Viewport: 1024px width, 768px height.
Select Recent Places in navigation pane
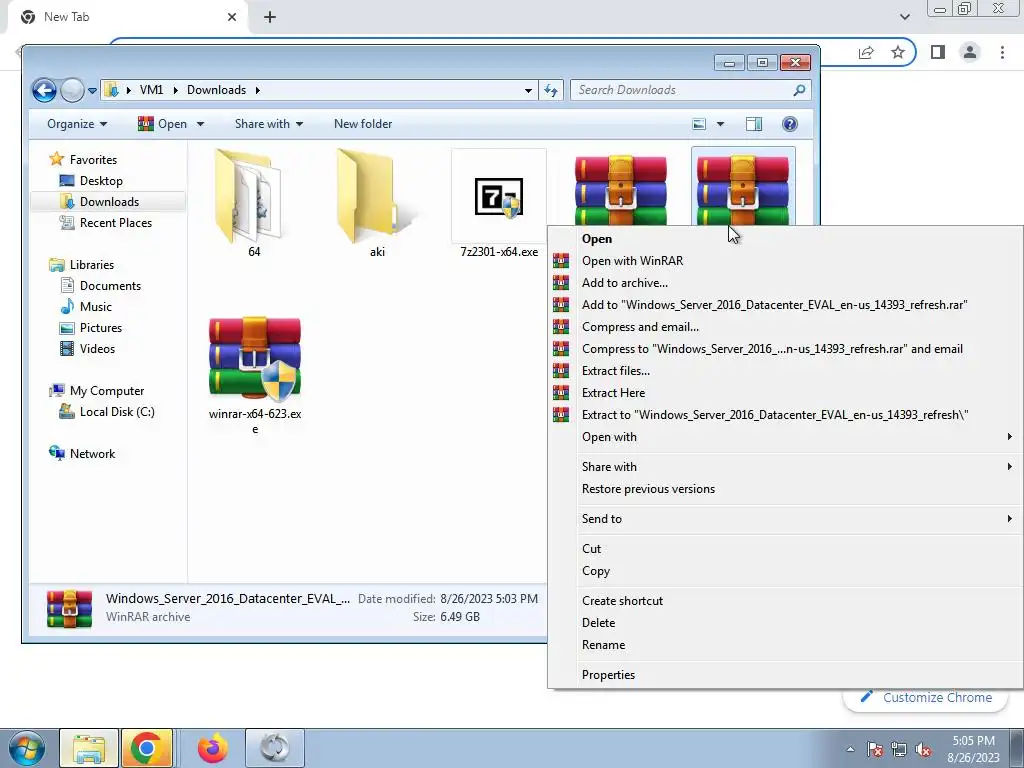click(105, 223)
